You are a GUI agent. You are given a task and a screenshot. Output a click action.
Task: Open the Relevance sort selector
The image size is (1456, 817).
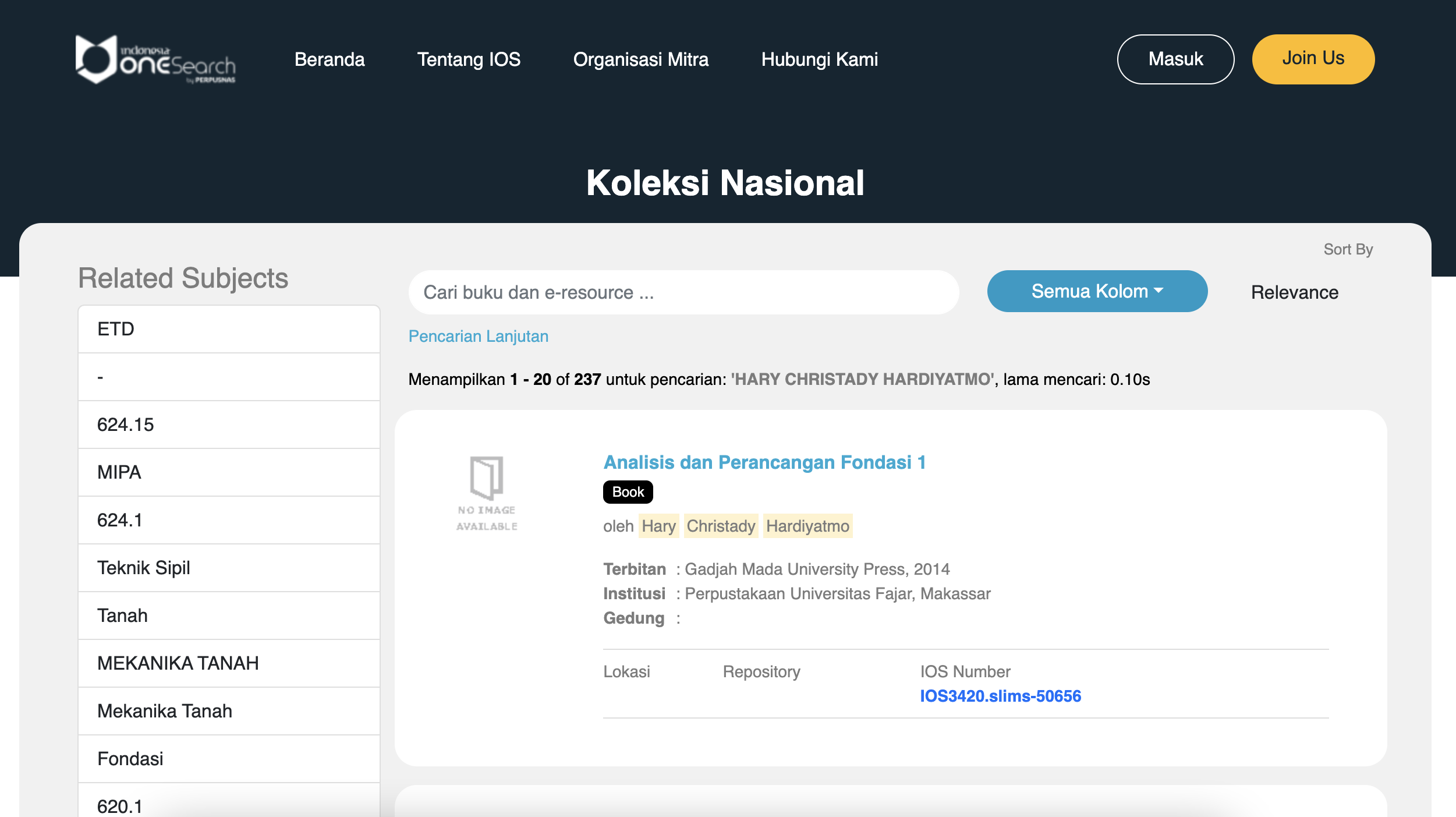[1294, 292]
